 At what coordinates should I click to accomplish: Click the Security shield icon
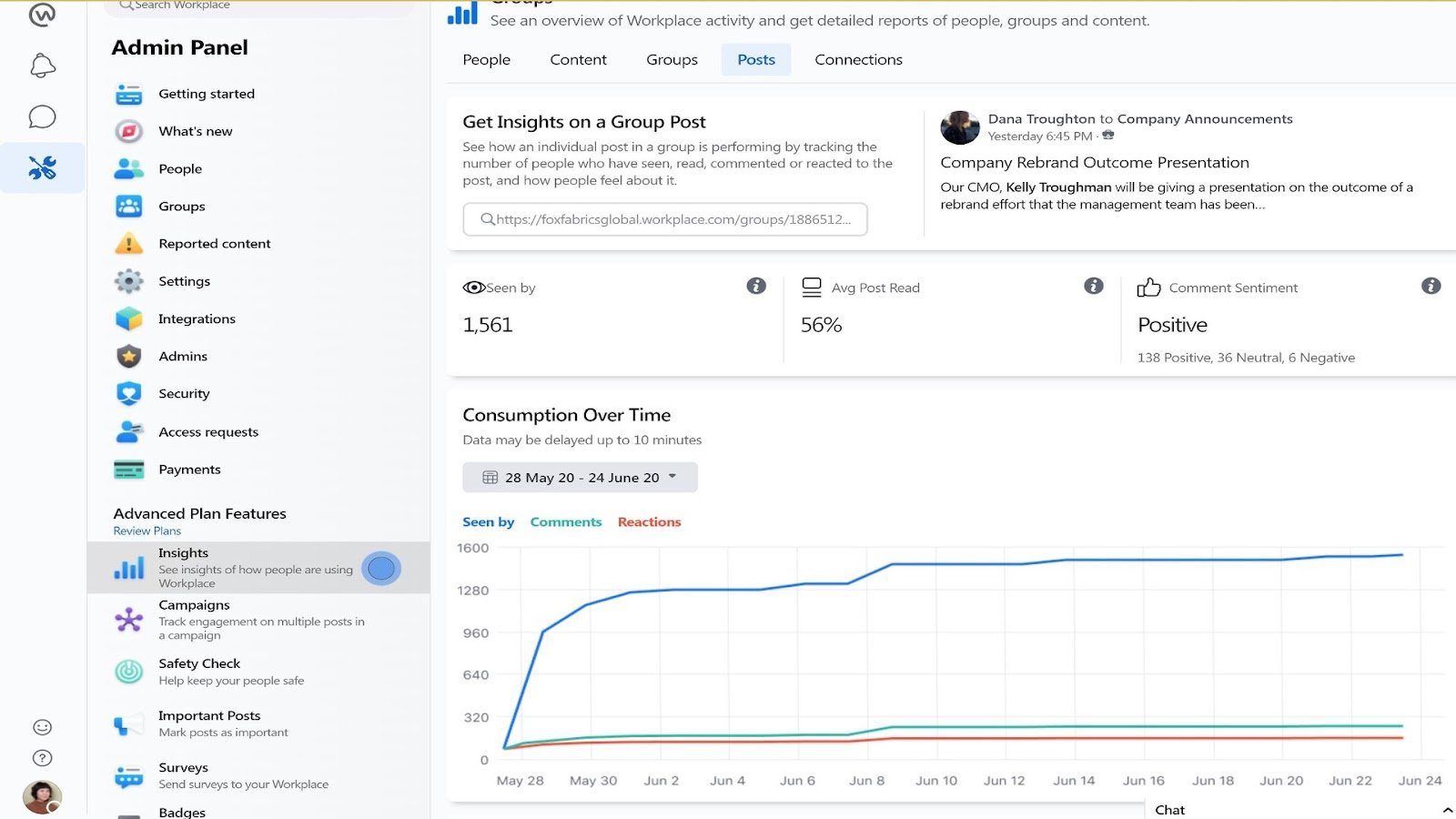[129, 393]
